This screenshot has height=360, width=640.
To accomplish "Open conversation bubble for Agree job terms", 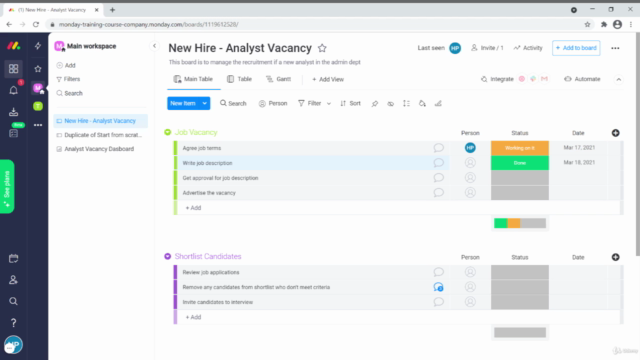I will pos(438,148).
